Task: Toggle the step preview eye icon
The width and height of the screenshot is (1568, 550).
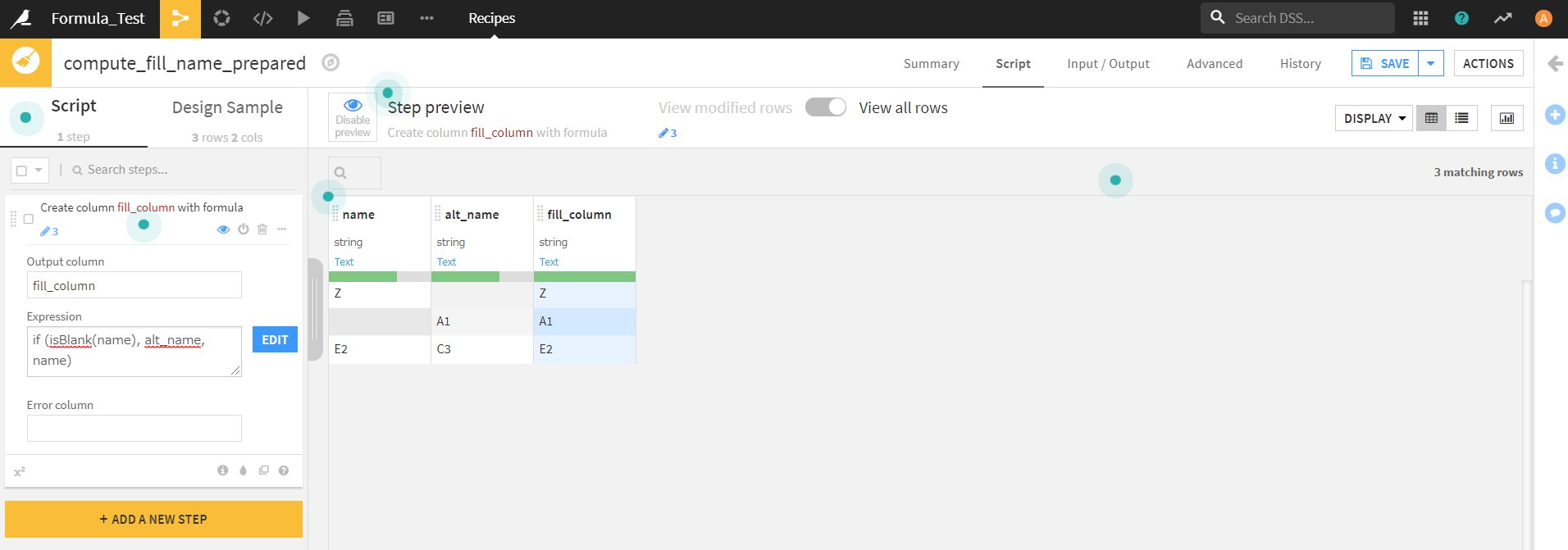Action: (223, 230)
